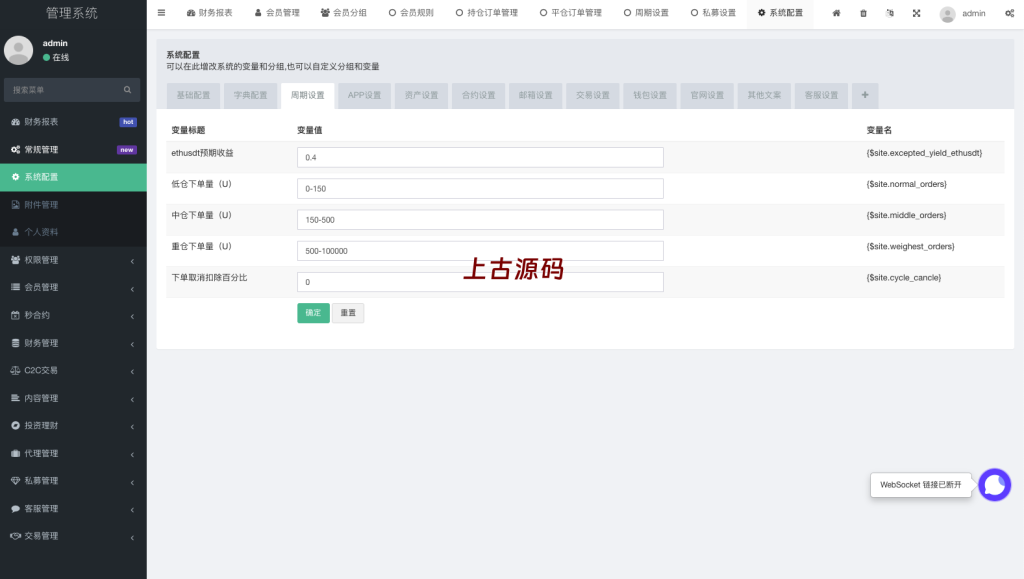Click the sidebar admin profile avatar
Image resolution: width=1024 pixels, height=579 pixels.
pos(18,50)
